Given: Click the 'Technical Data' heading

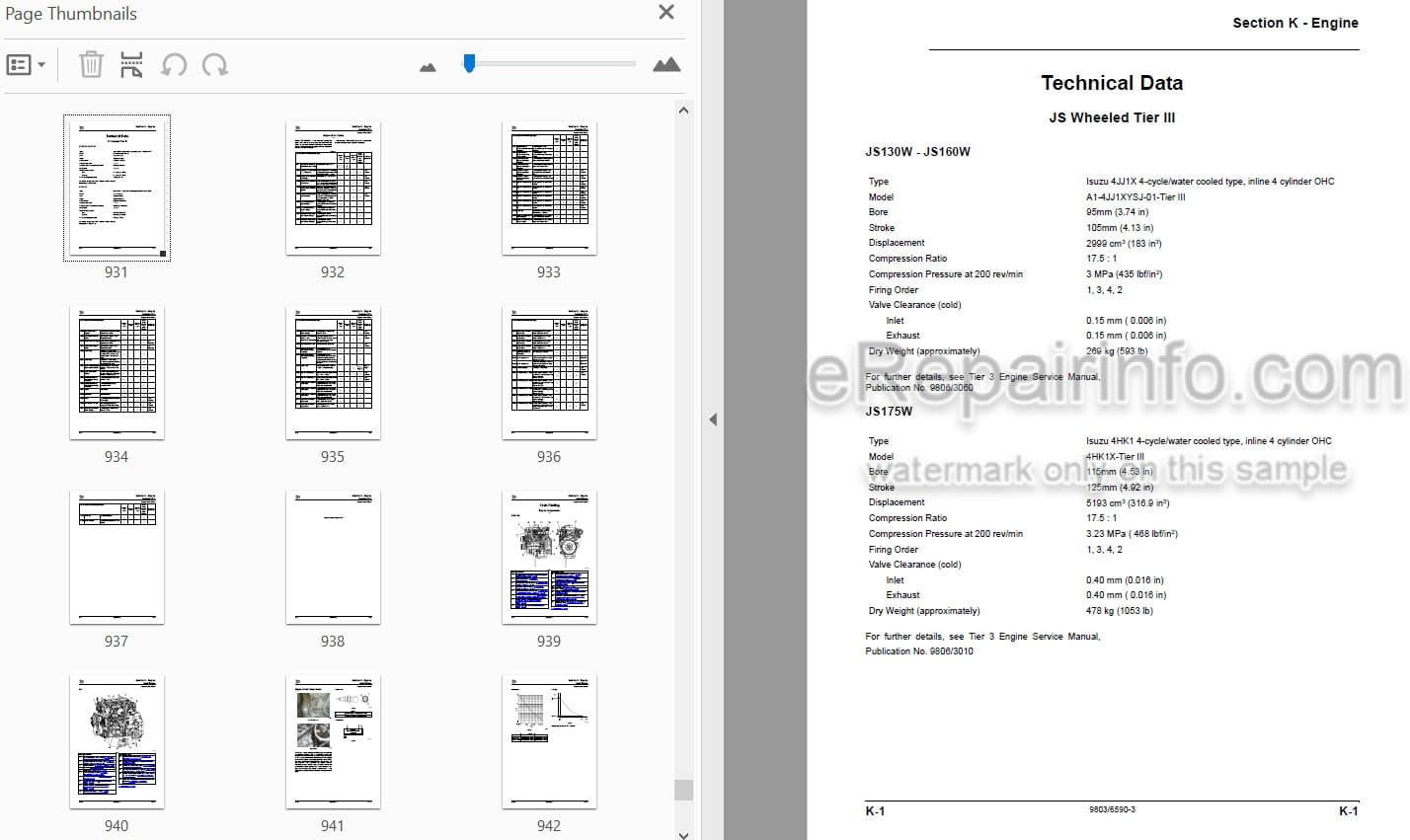Looking at the screenshot, I should tap(1112, 83).
